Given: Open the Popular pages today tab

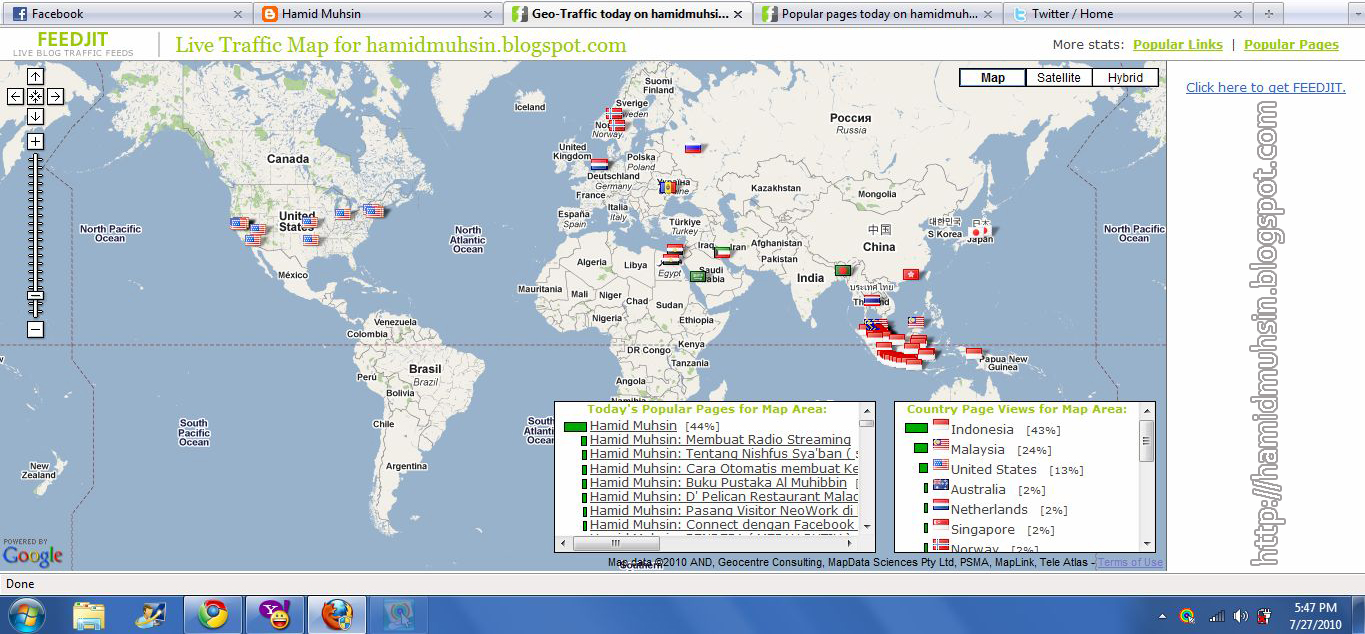Looking at the screenshot, I should point(878,14).
